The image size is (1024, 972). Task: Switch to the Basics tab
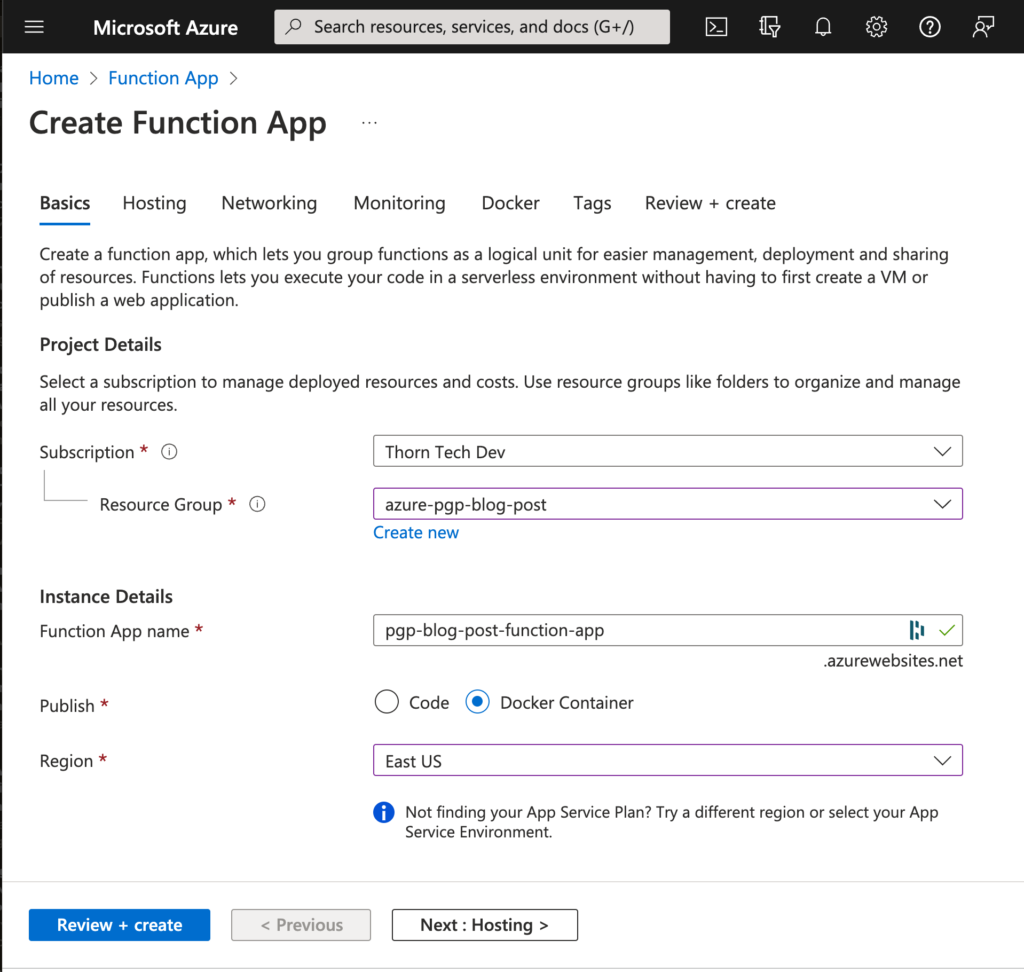(x=65, y=203)
